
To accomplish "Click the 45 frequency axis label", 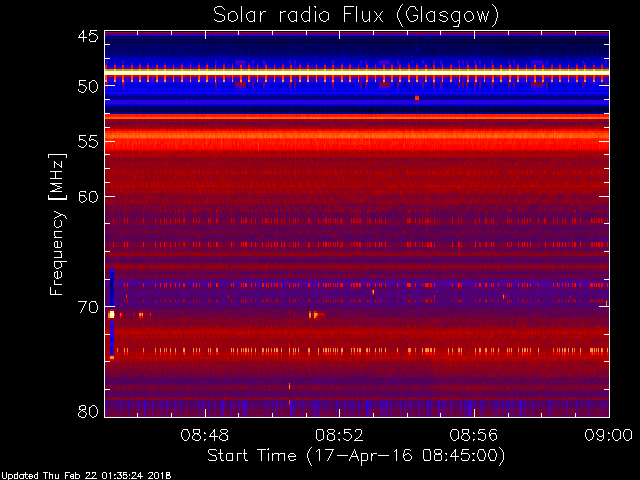I will 88,37.
